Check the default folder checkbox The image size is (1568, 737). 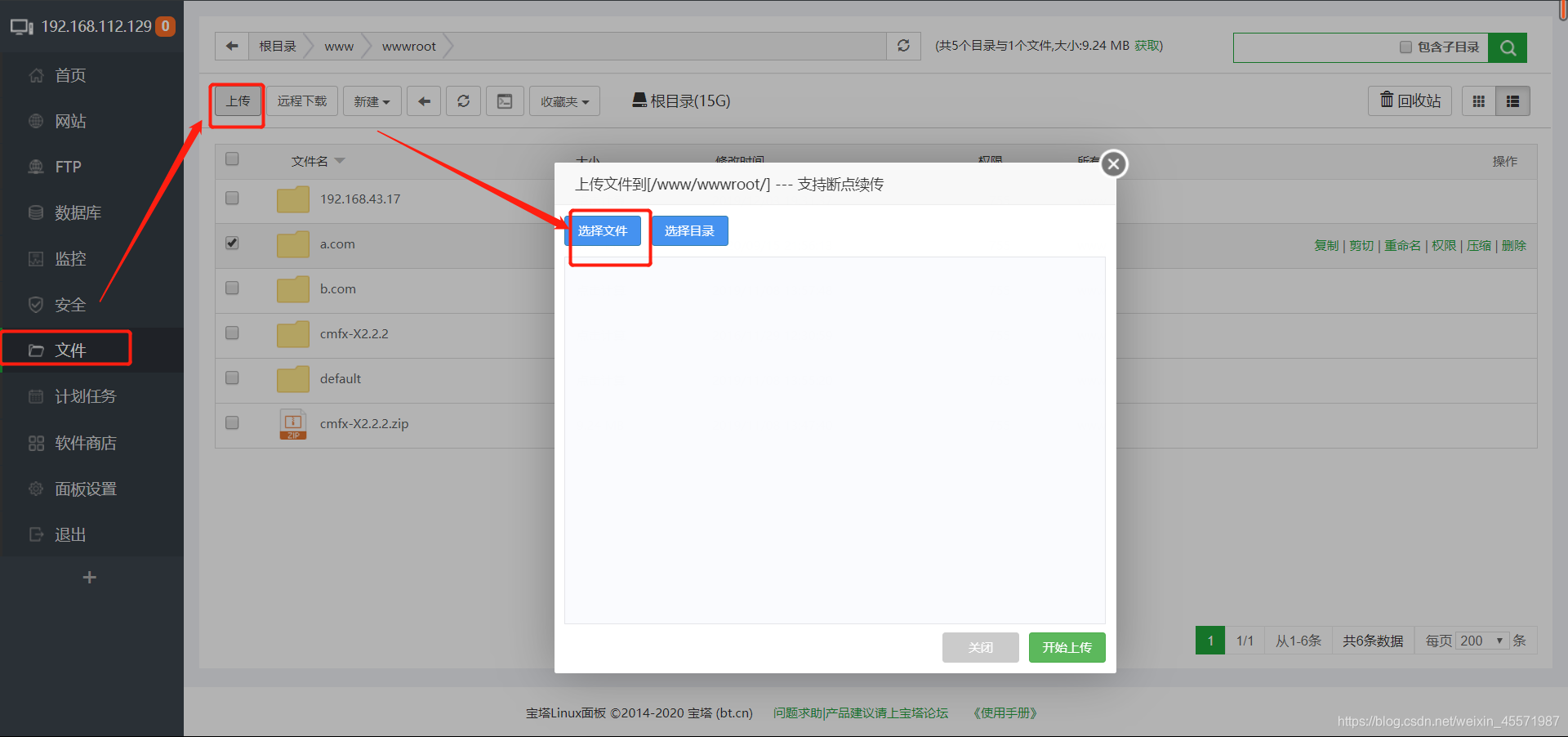pyautogui.click(x=232, y=377)
